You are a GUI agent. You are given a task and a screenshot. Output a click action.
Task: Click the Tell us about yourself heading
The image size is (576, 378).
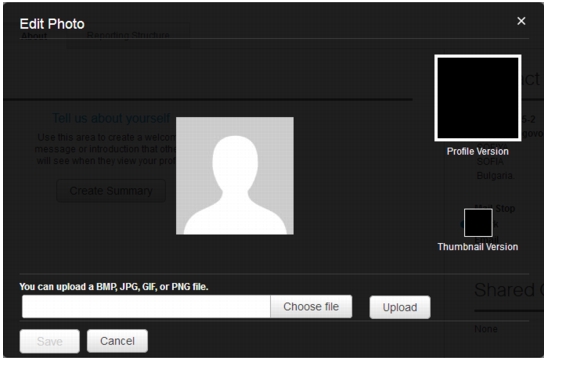(x=111, y=118)
